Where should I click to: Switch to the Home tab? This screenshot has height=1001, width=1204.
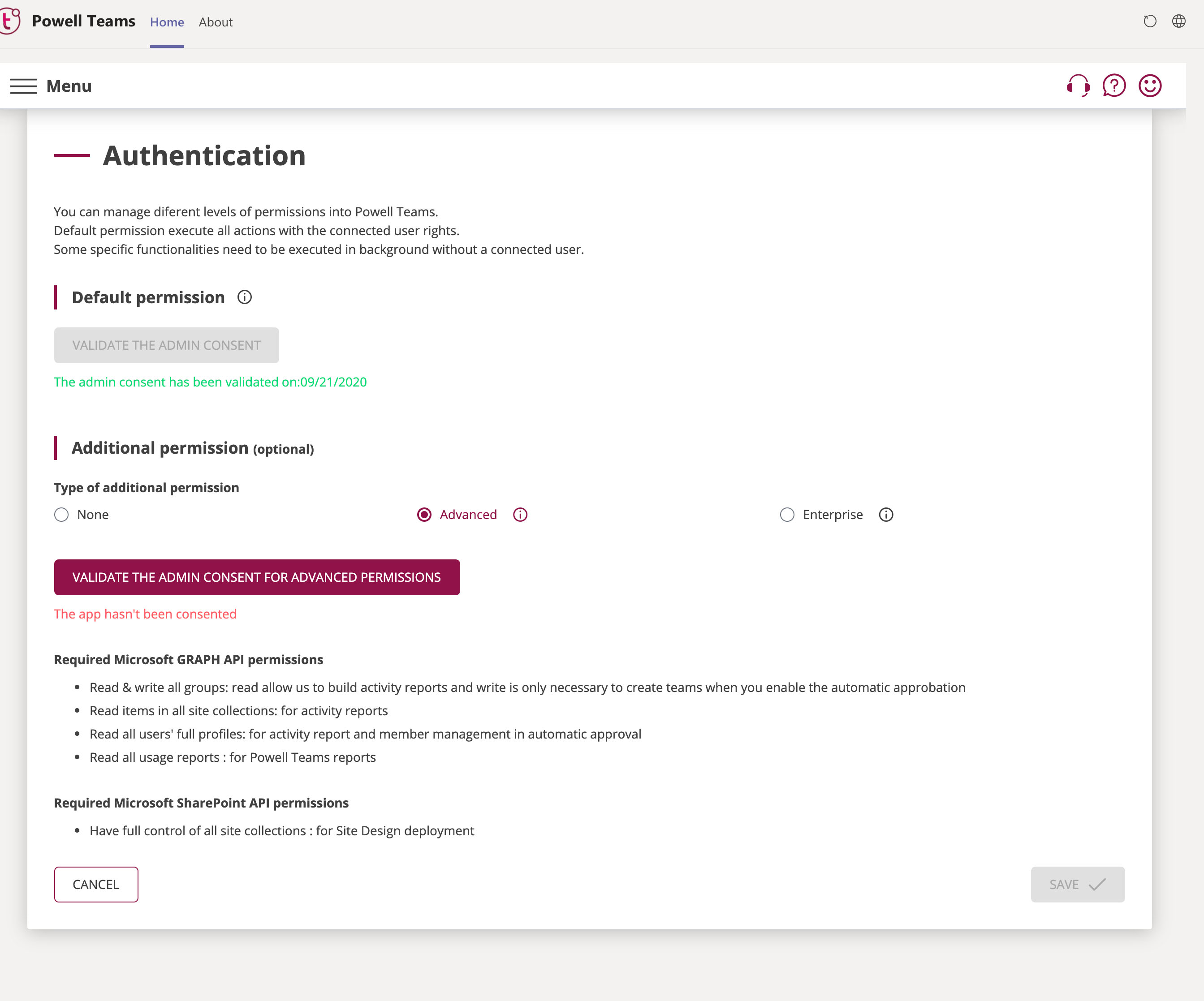click(167, 22)
